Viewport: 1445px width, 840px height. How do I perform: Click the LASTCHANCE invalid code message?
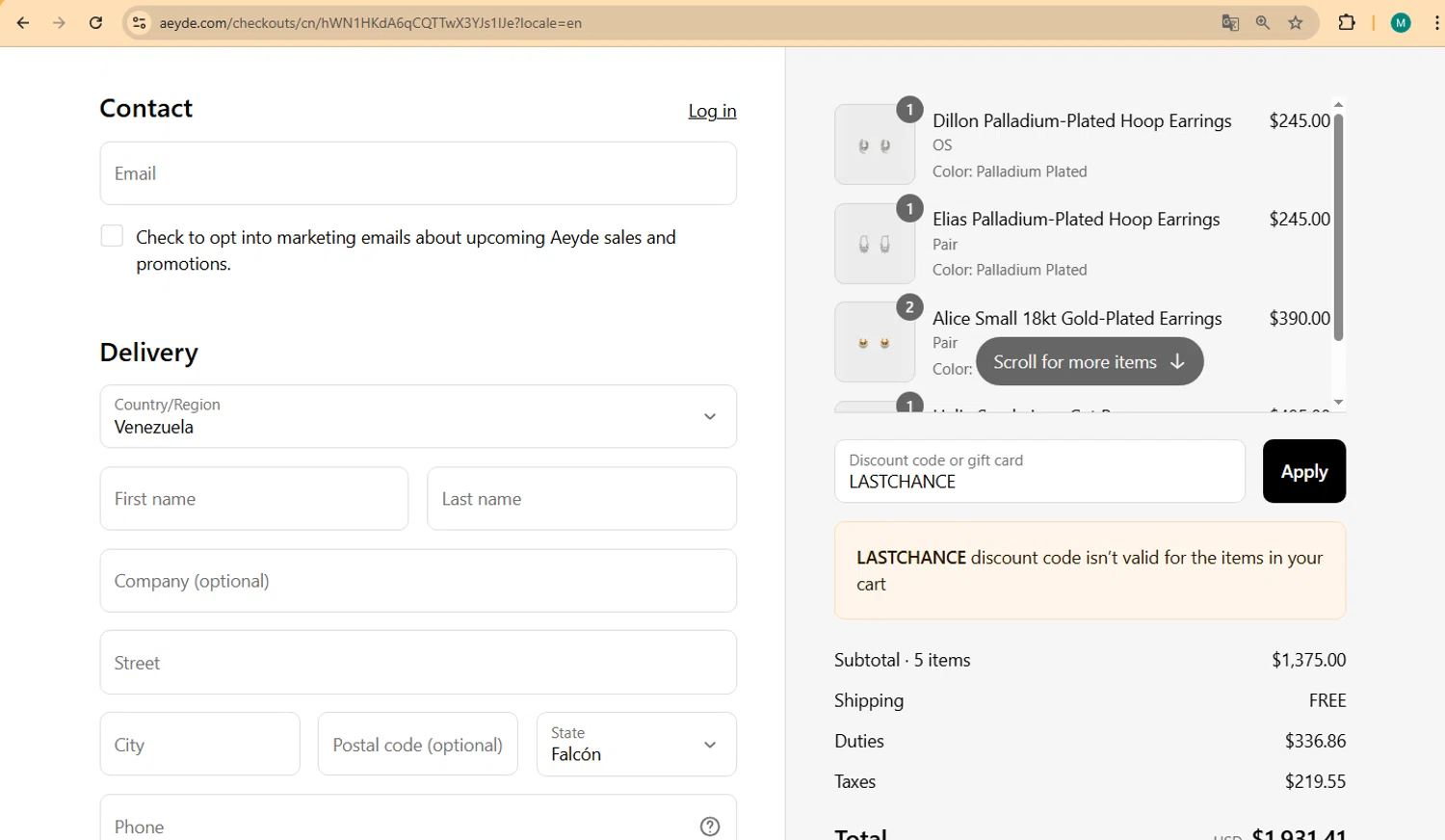click(x=1090, y=570)
